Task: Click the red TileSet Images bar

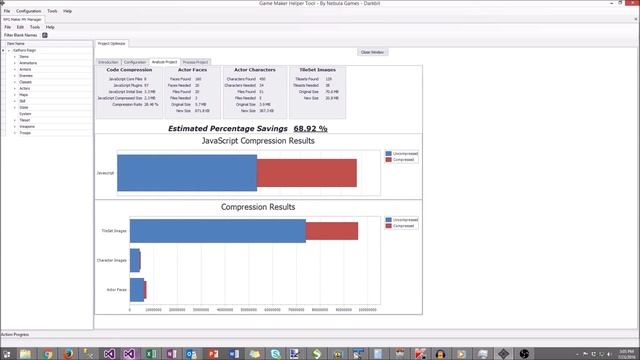Action: click(332, 231)
